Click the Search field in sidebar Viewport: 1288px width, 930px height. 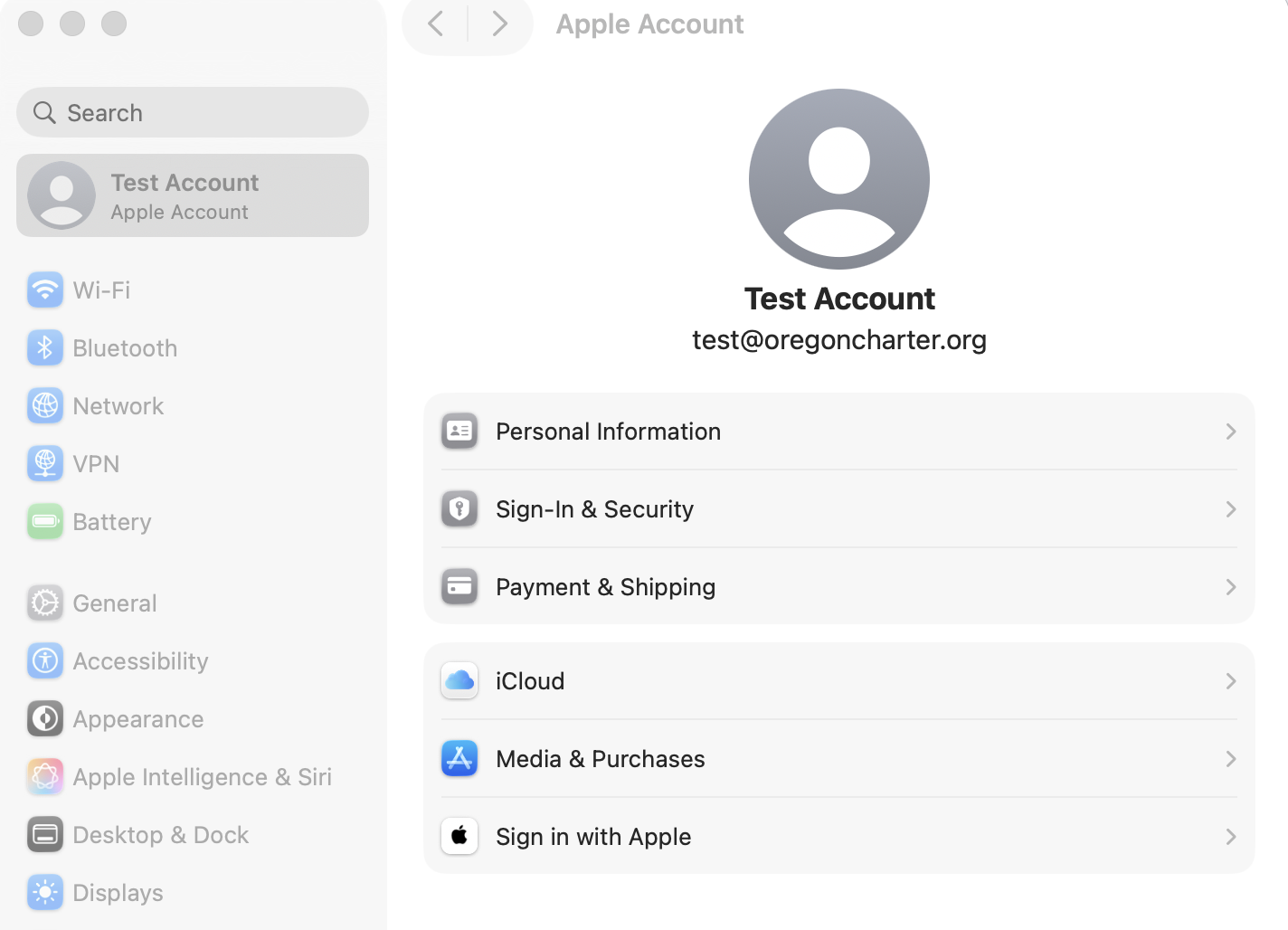tap(193, 112)
